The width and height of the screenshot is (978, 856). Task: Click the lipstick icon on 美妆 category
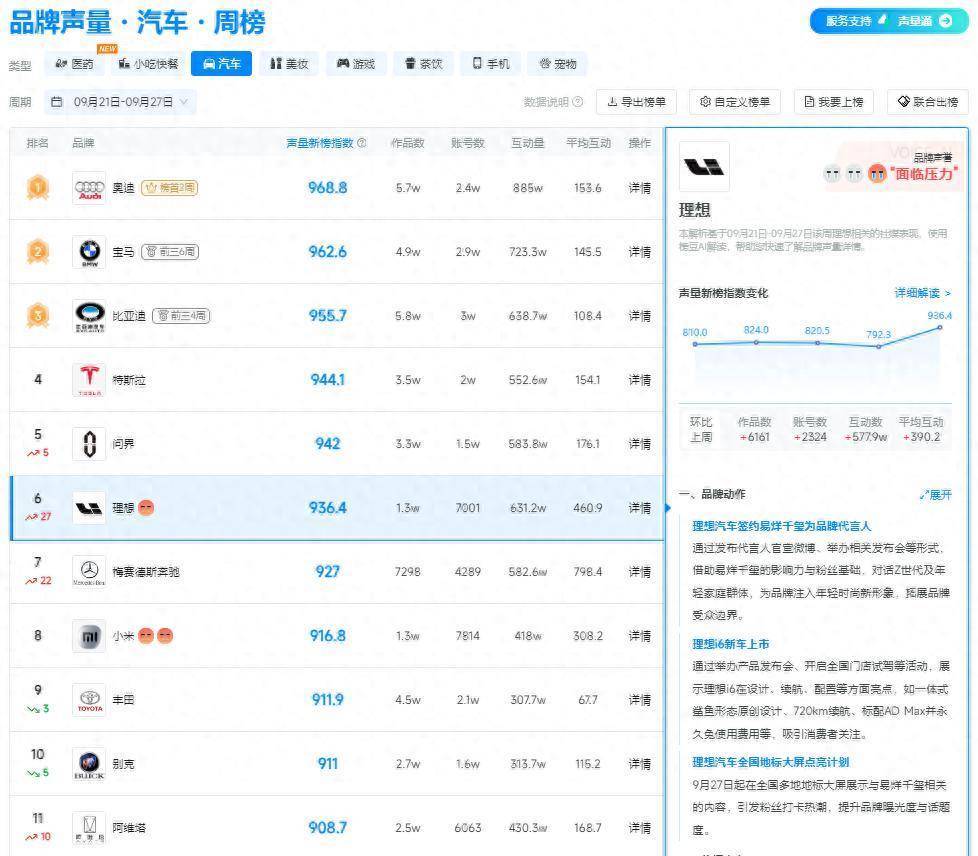pyautogui.click(x=274, y=63)
